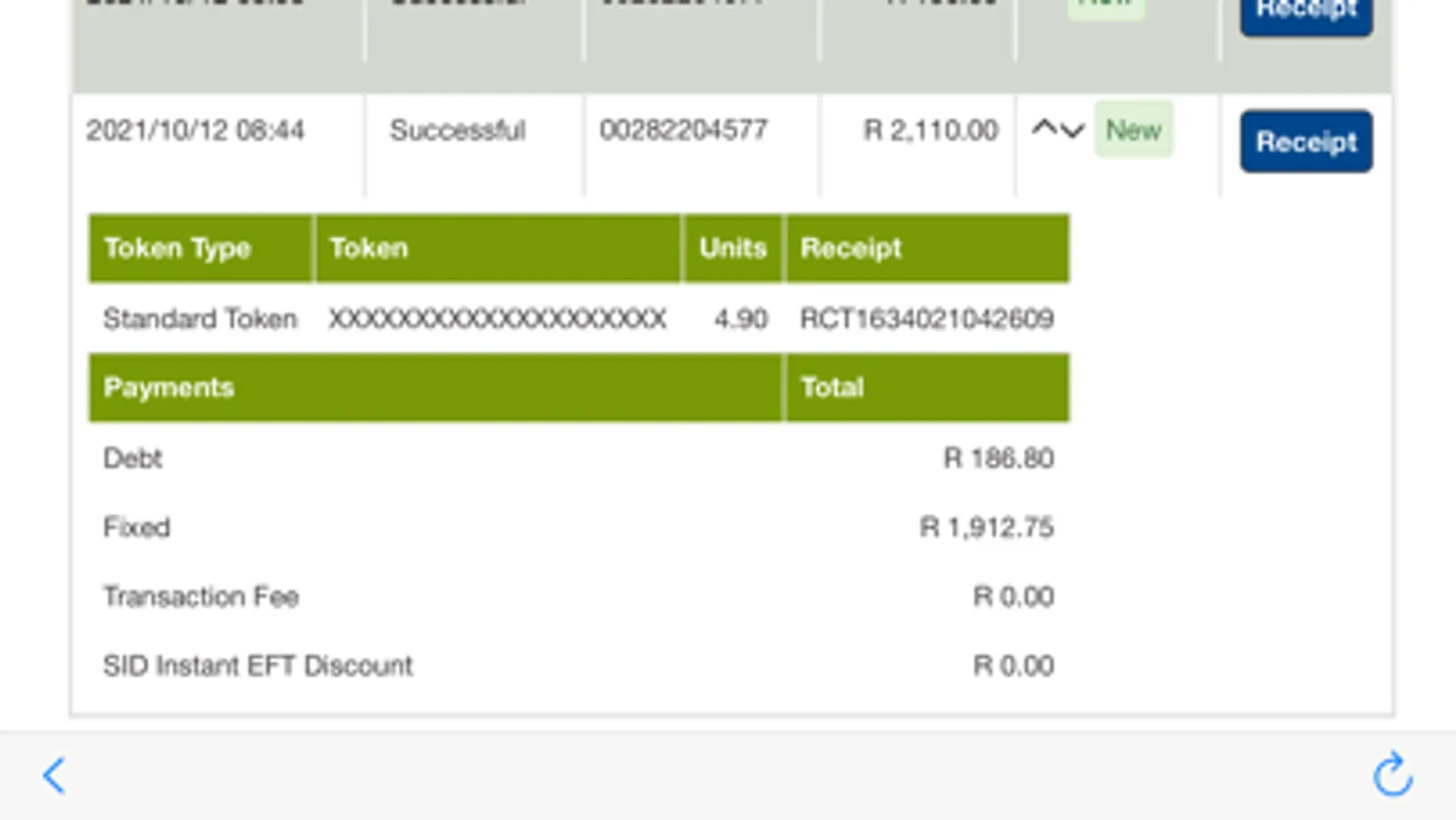1456x820 pixels.
Task: Select the SID Instant EFT Discount row
Action: pyautogui.click(x=579, y=665)
